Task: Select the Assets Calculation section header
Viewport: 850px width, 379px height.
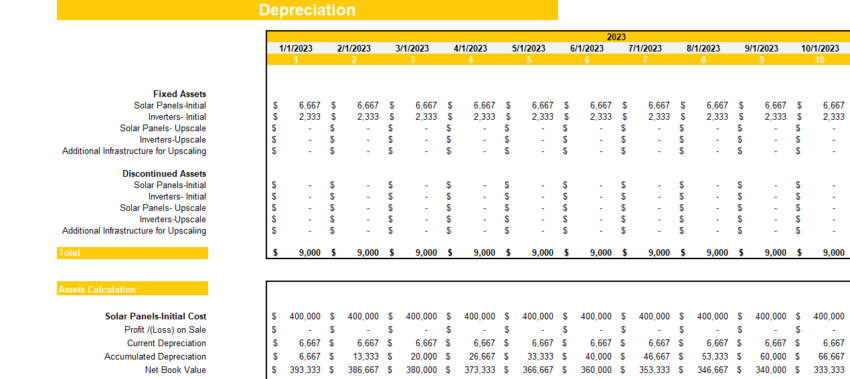Action: (x=132, y=289)
